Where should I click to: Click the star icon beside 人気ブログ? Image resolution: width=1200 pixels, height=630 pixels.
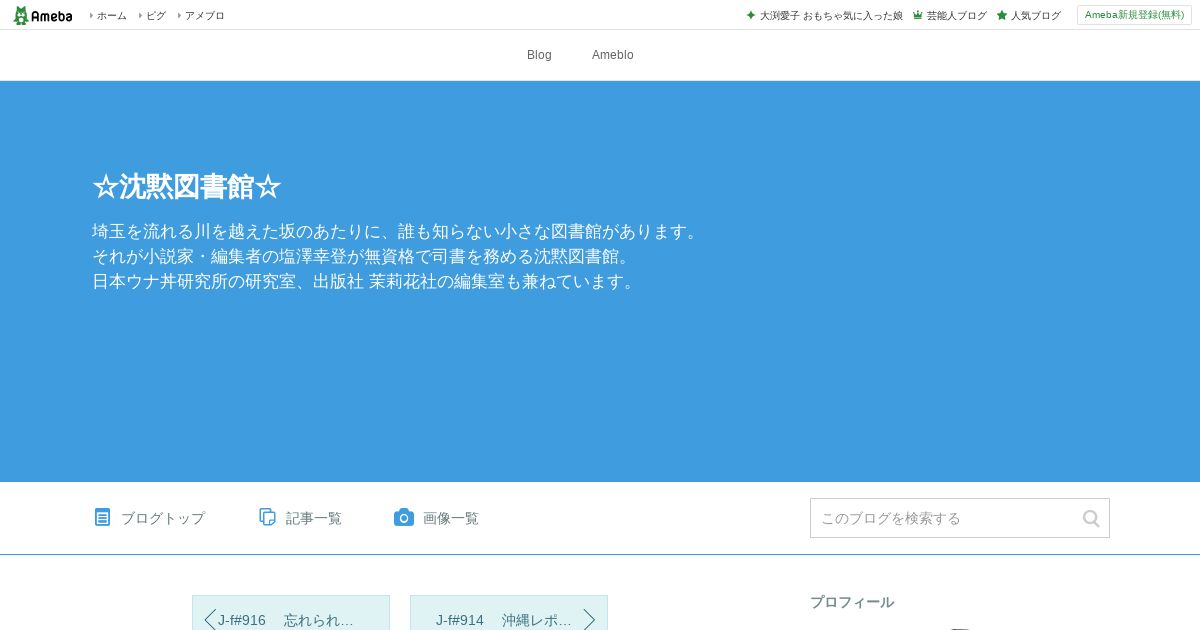pos(1002,15)
